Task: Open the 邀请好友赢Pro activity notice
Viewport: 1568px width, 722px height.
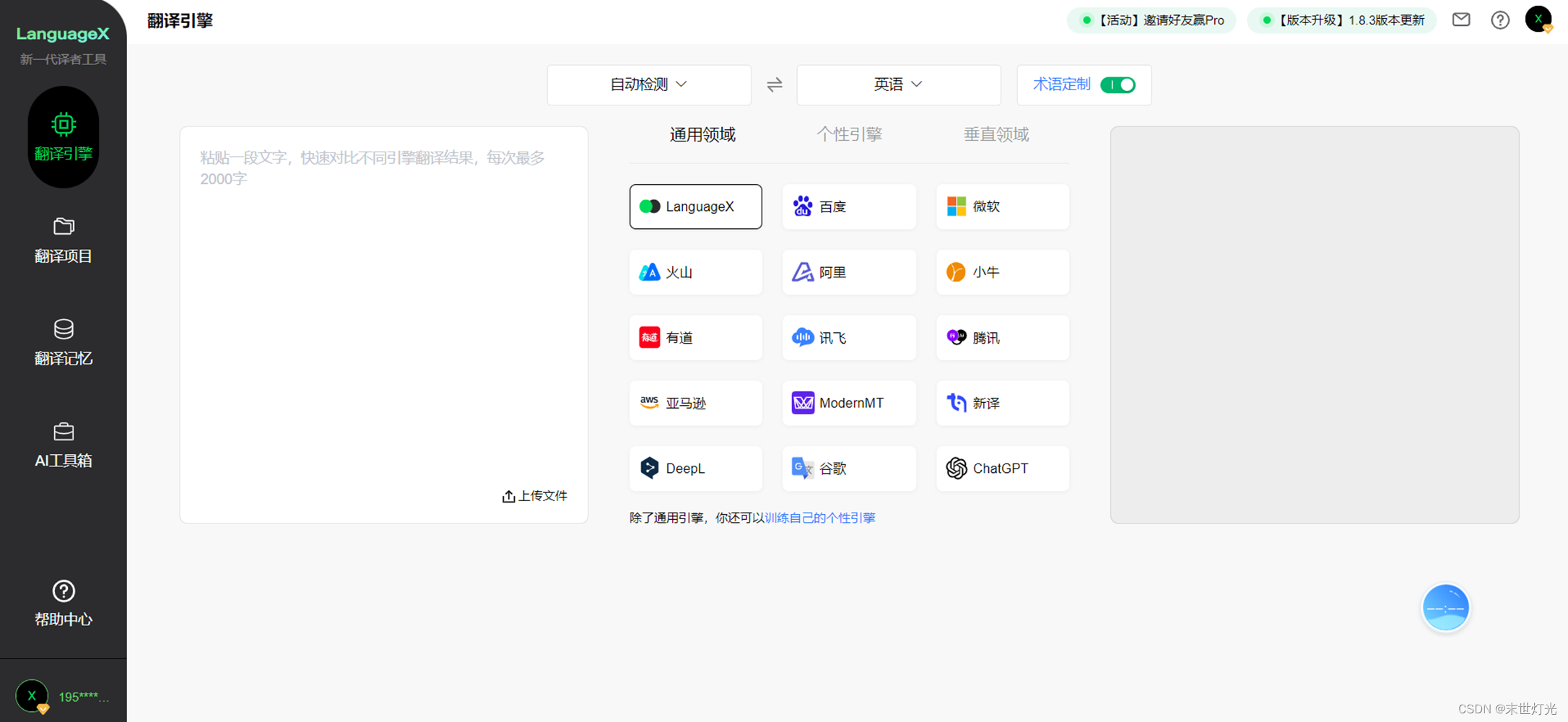Action: click(1151, 20)
